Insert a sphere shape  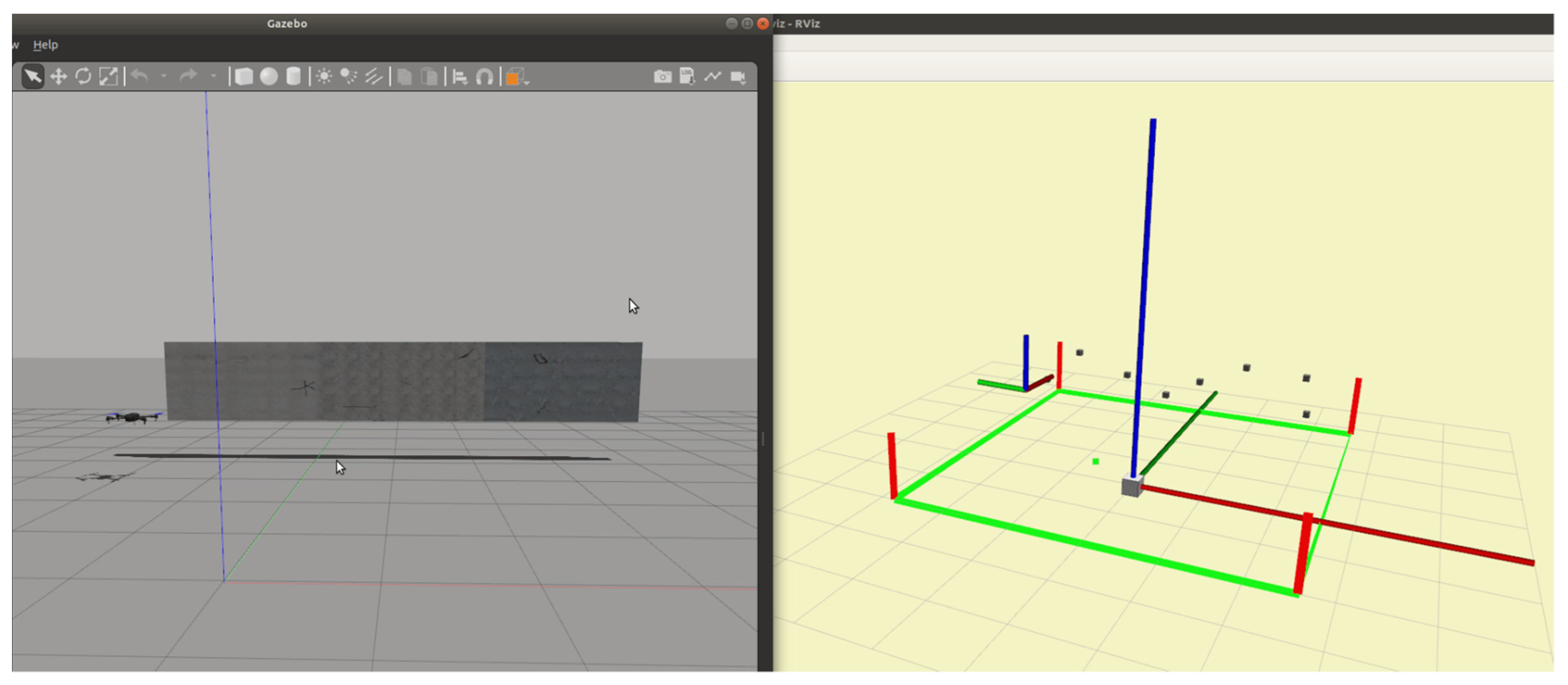269,76
